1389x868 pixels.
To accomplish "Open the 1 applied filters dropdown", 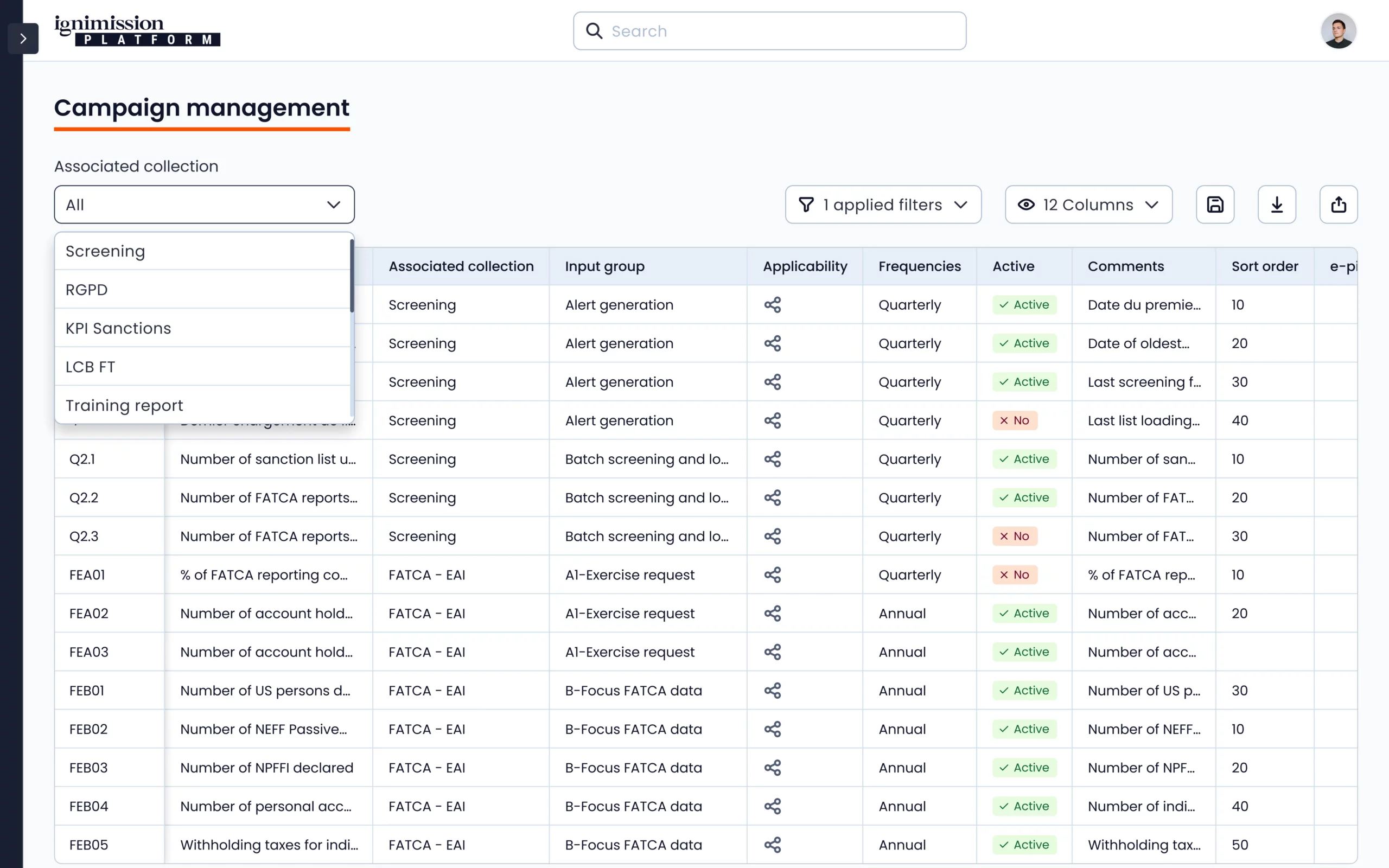I will pos(883,205).
